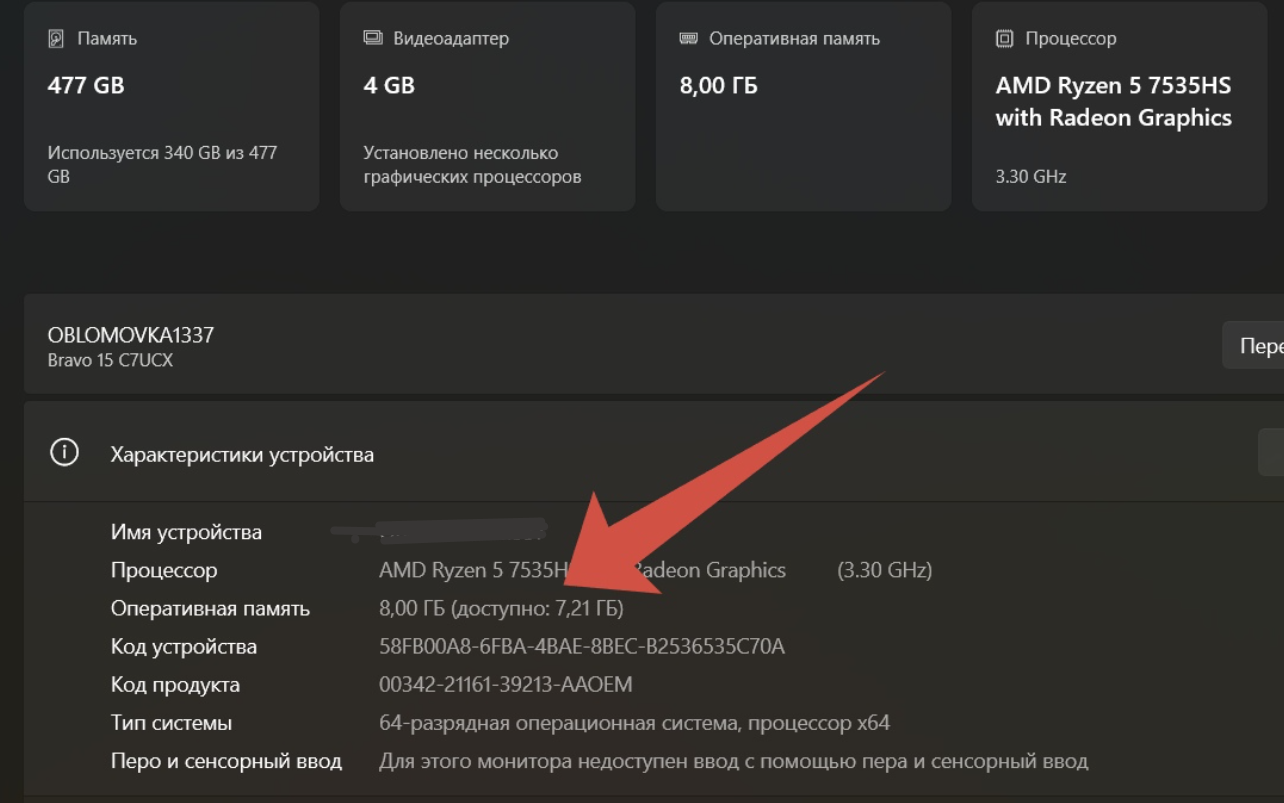Select the Код устройства value 58FB00A8-6FBA…
Viewport: 1284px width, 803px height.
581,647
